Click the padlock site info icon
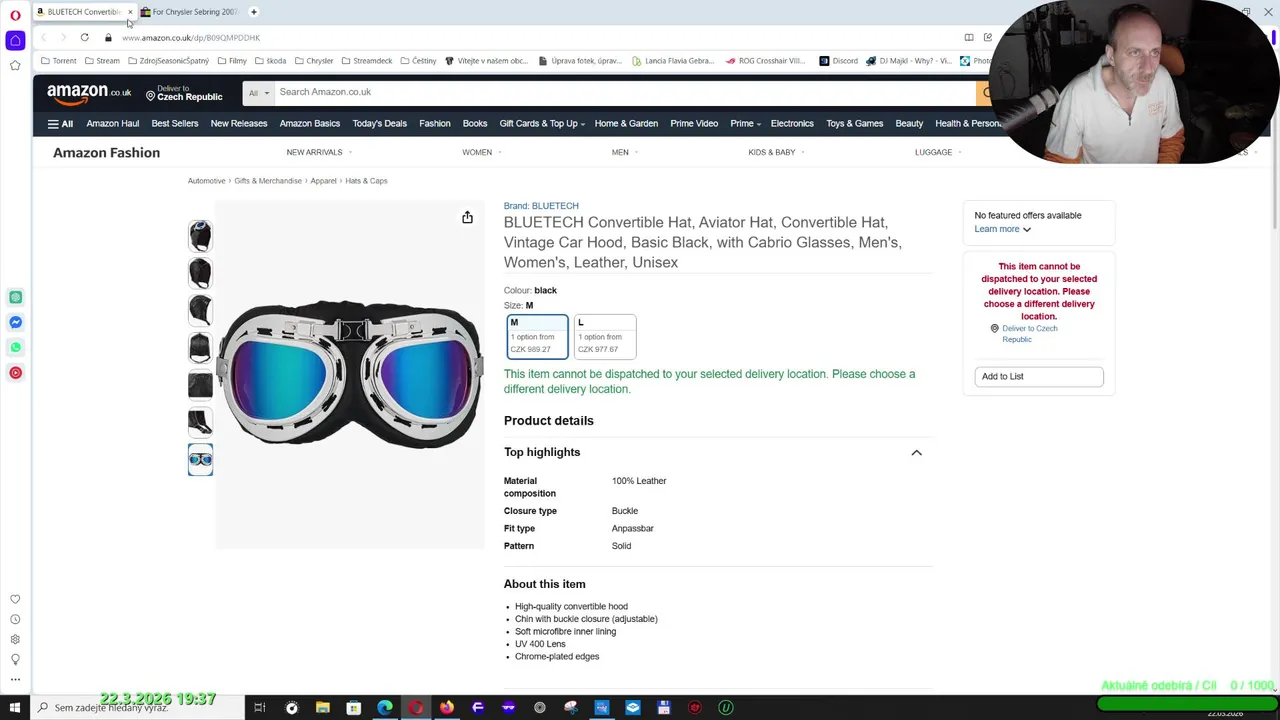Screen dimensions: 1280x720 [x=108, y=37]
